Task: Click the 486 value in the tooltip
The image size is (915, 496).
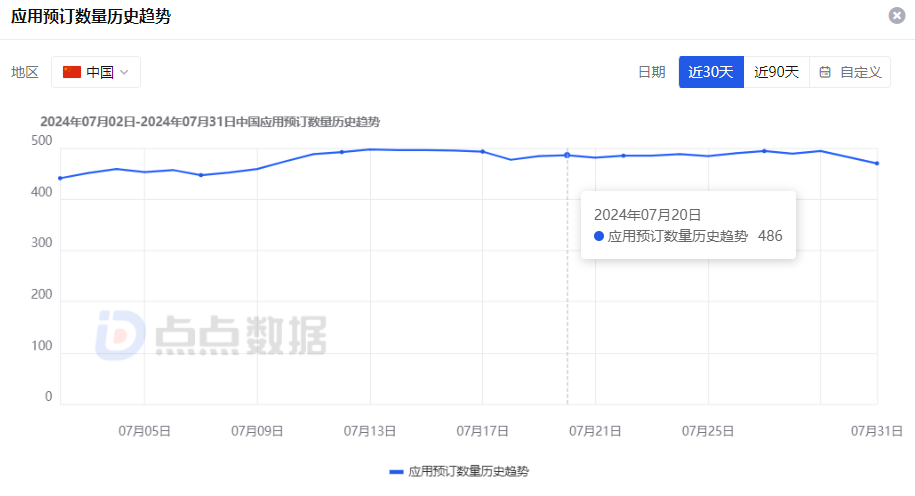Action: coord(770,236)
